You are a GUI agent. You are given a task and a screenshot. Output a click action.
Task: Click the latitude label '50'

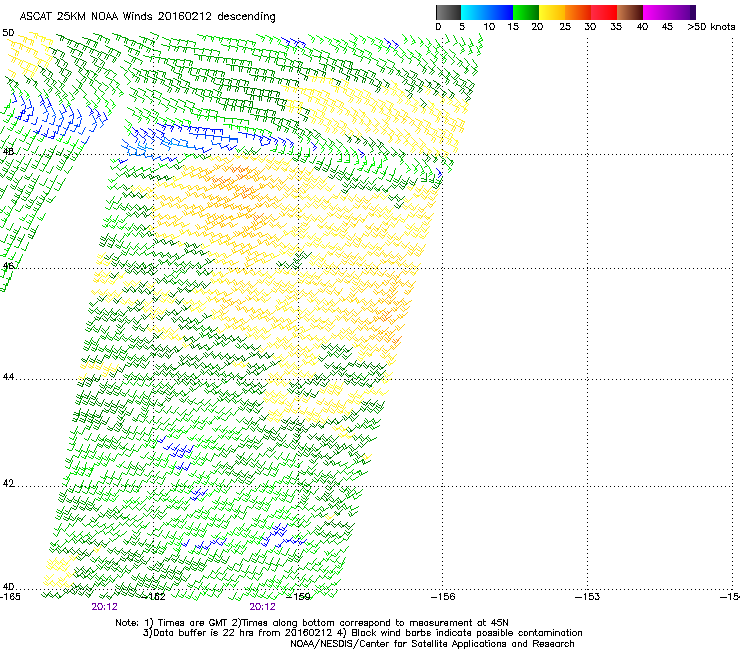(x=8, y=33)
